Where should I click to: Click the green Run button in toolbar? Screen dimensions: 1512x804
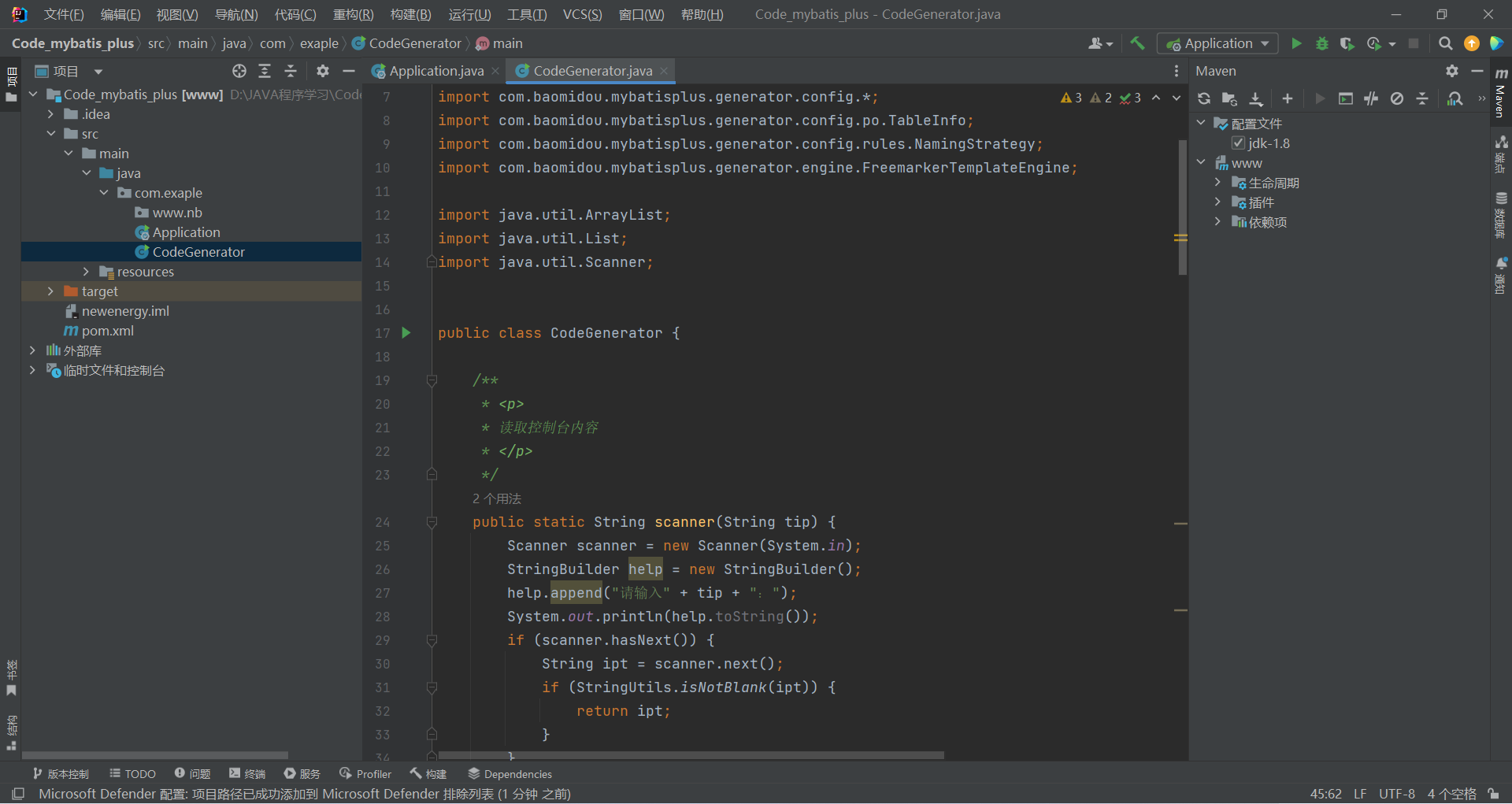[x=1296, y=44]
